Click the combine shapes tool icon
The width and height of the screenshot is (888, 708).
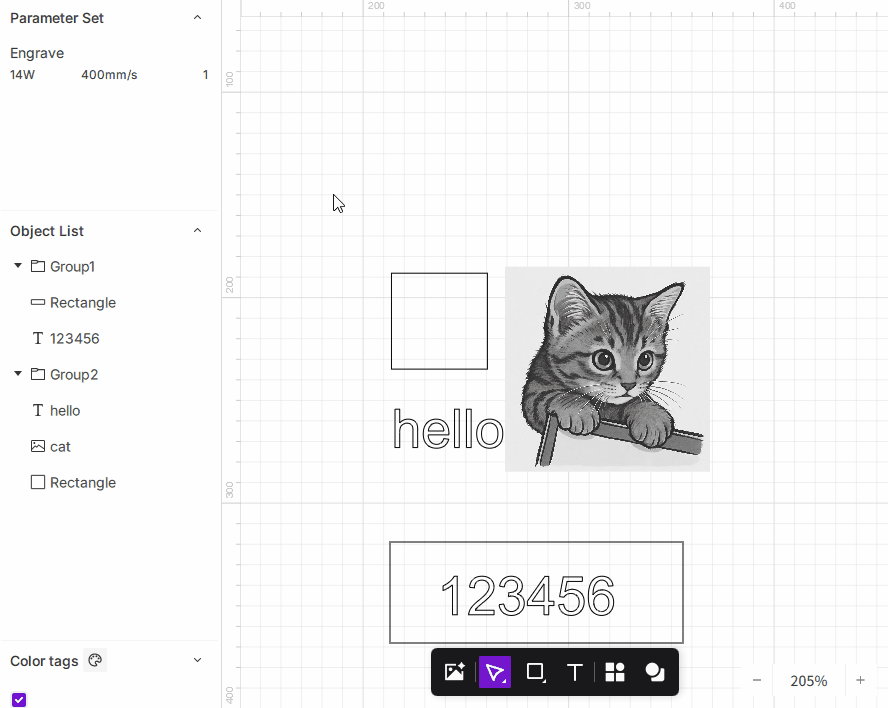pos(655,672)
